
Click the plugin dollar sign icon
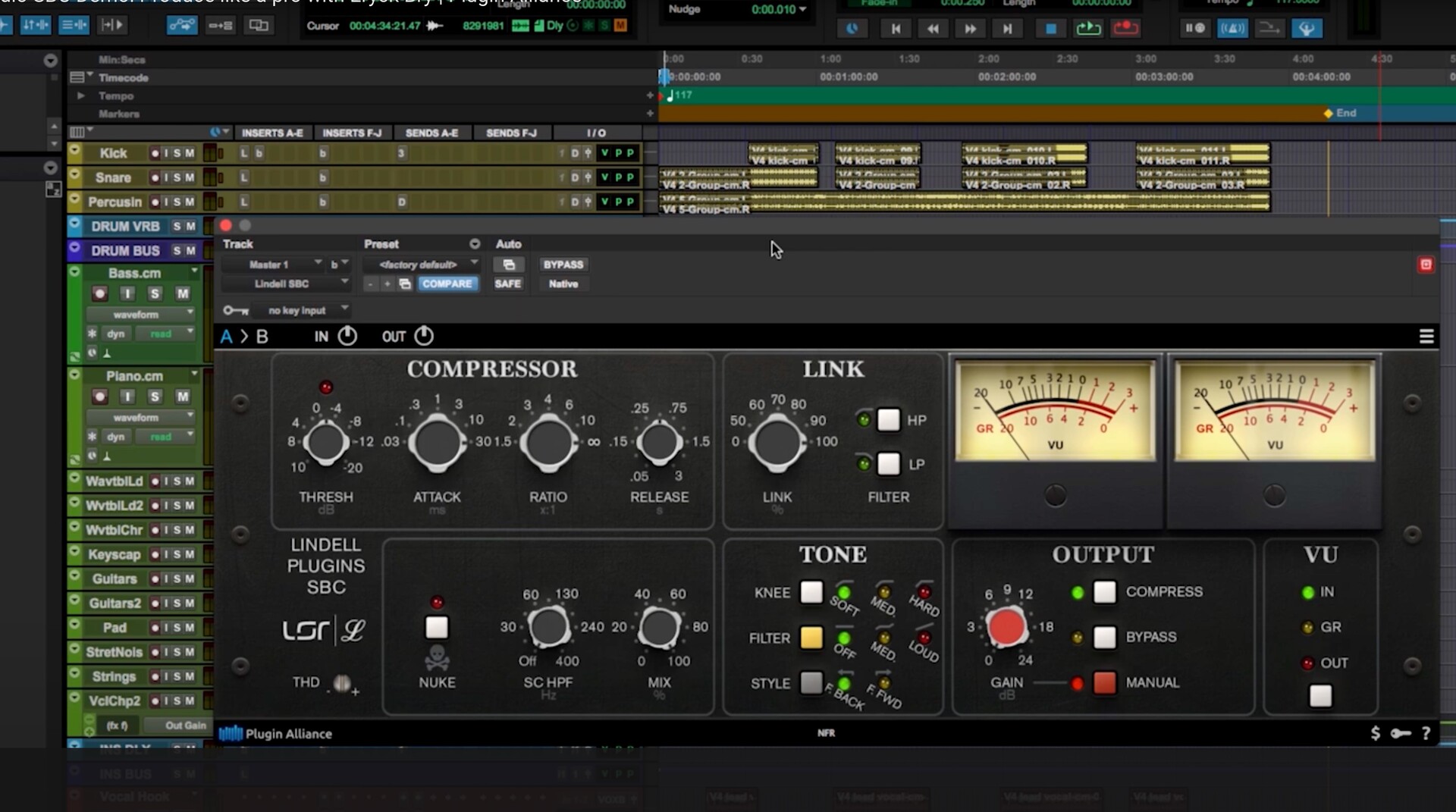coord(1375,733)
